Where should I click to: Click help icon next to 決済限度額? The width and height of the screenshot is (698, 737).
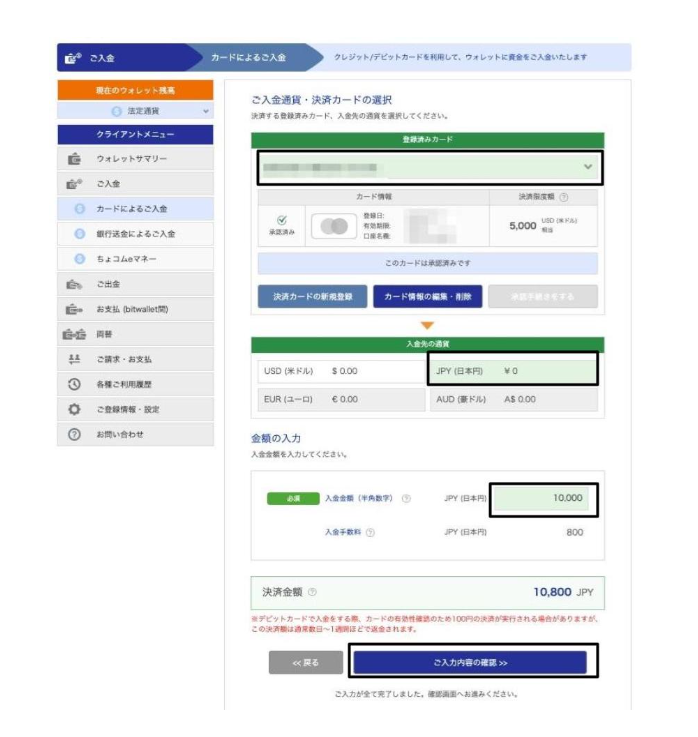coord(565,198)
